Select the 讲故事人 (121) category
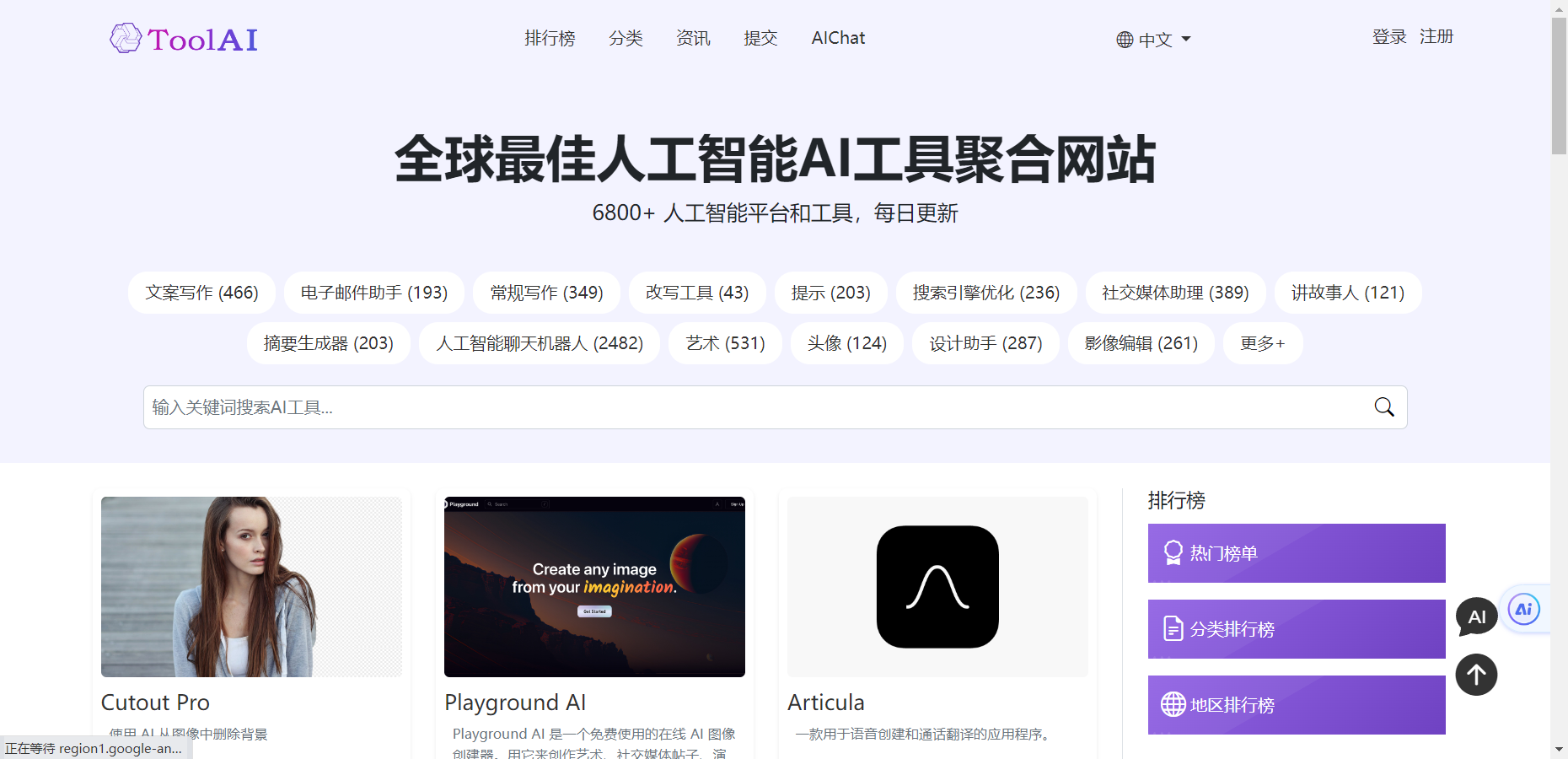Viewport: 1568px width, 759px height. pyautogui.click(x=1348, y=293)
